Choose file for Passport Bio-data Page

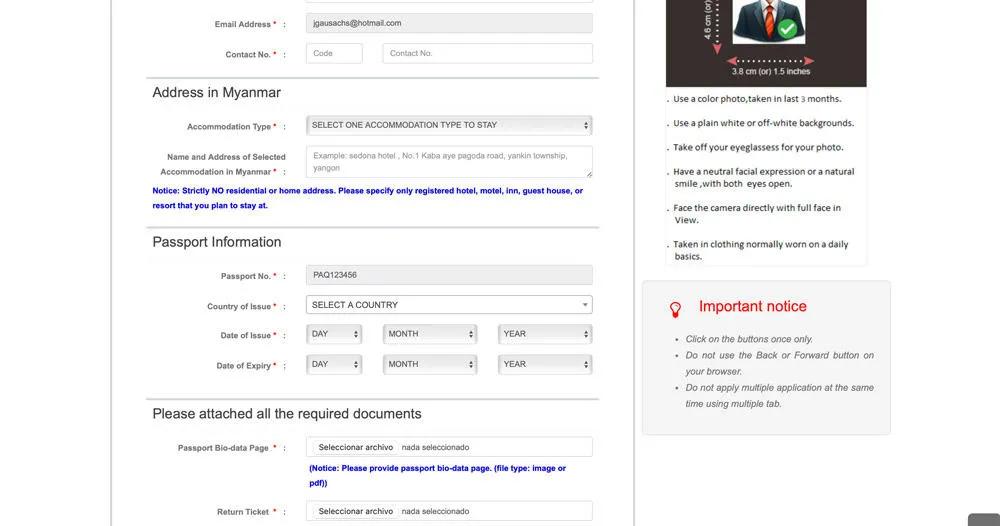[355, 448]
